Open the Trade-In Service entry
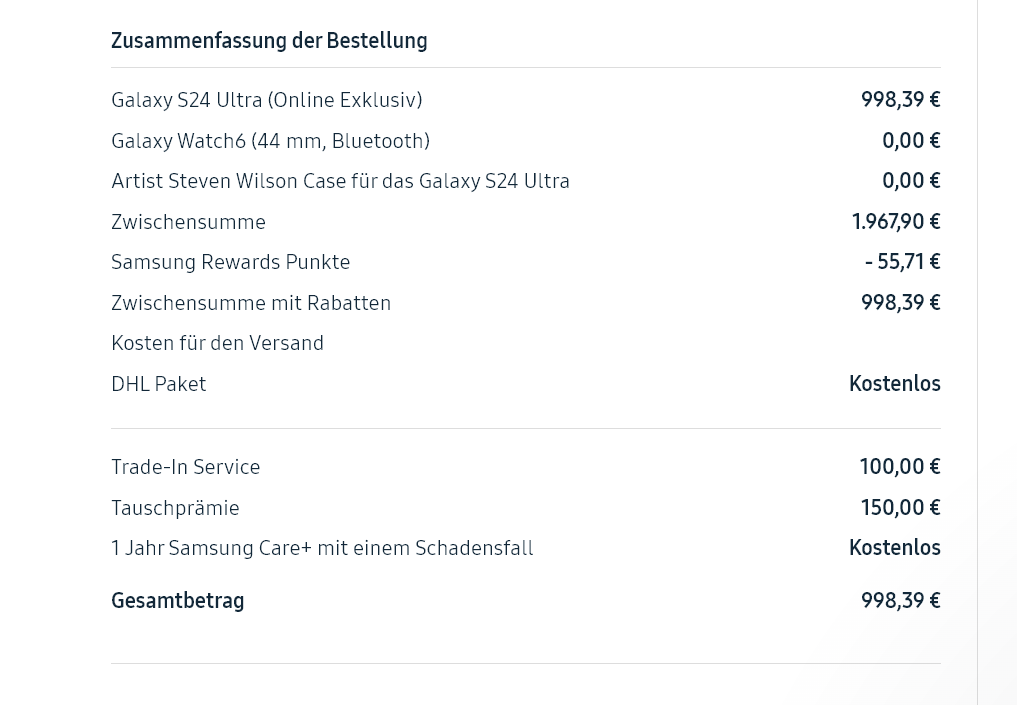The height and width of the screenshot is (705, 1017). pos(185,467)
